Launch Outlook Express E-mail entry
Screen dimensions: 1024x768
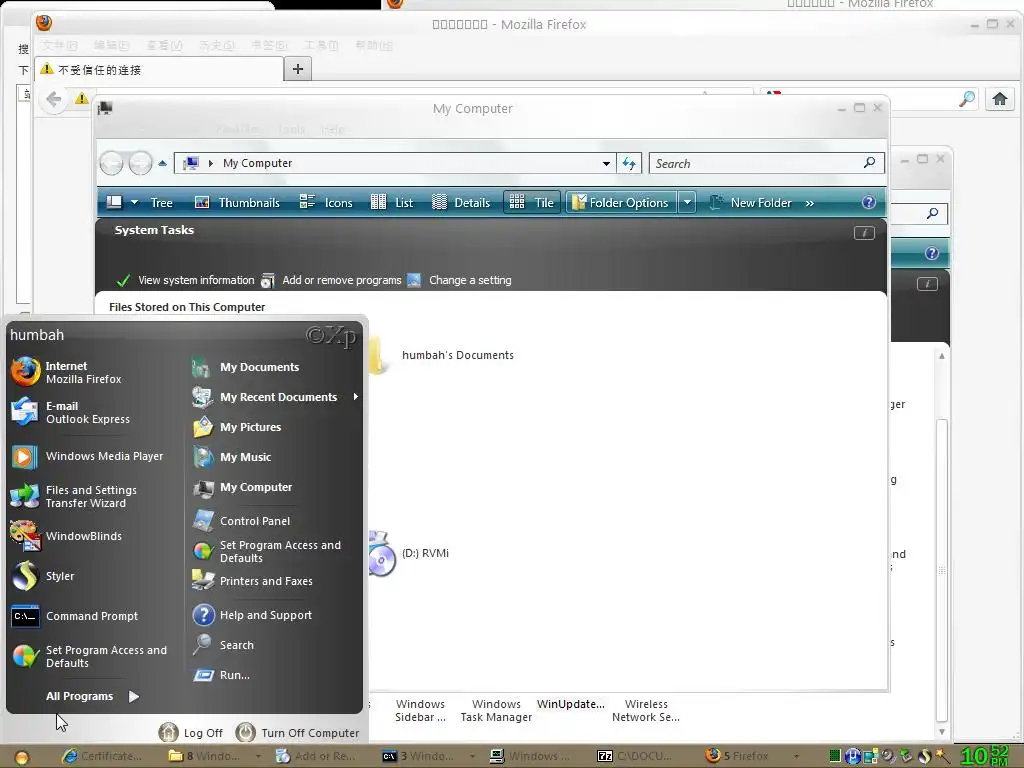(71, 412)
